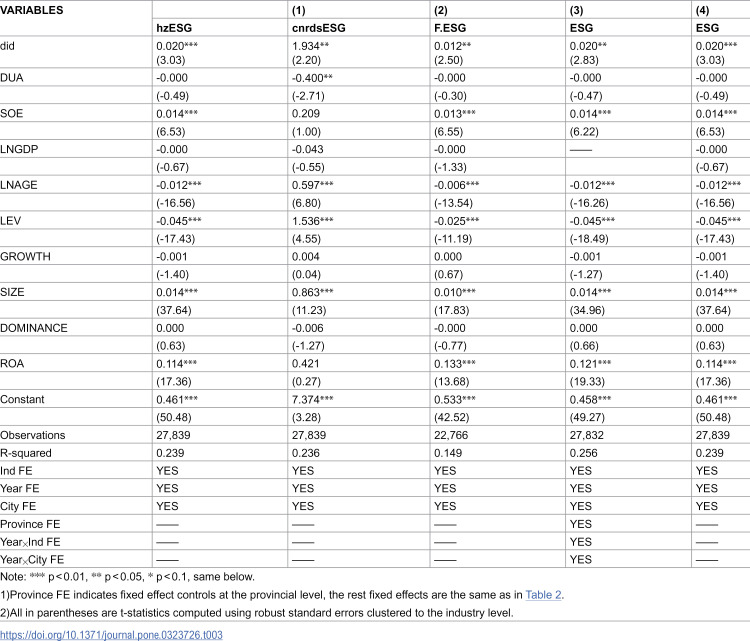Open the Table 2 link

pos(543,595)
